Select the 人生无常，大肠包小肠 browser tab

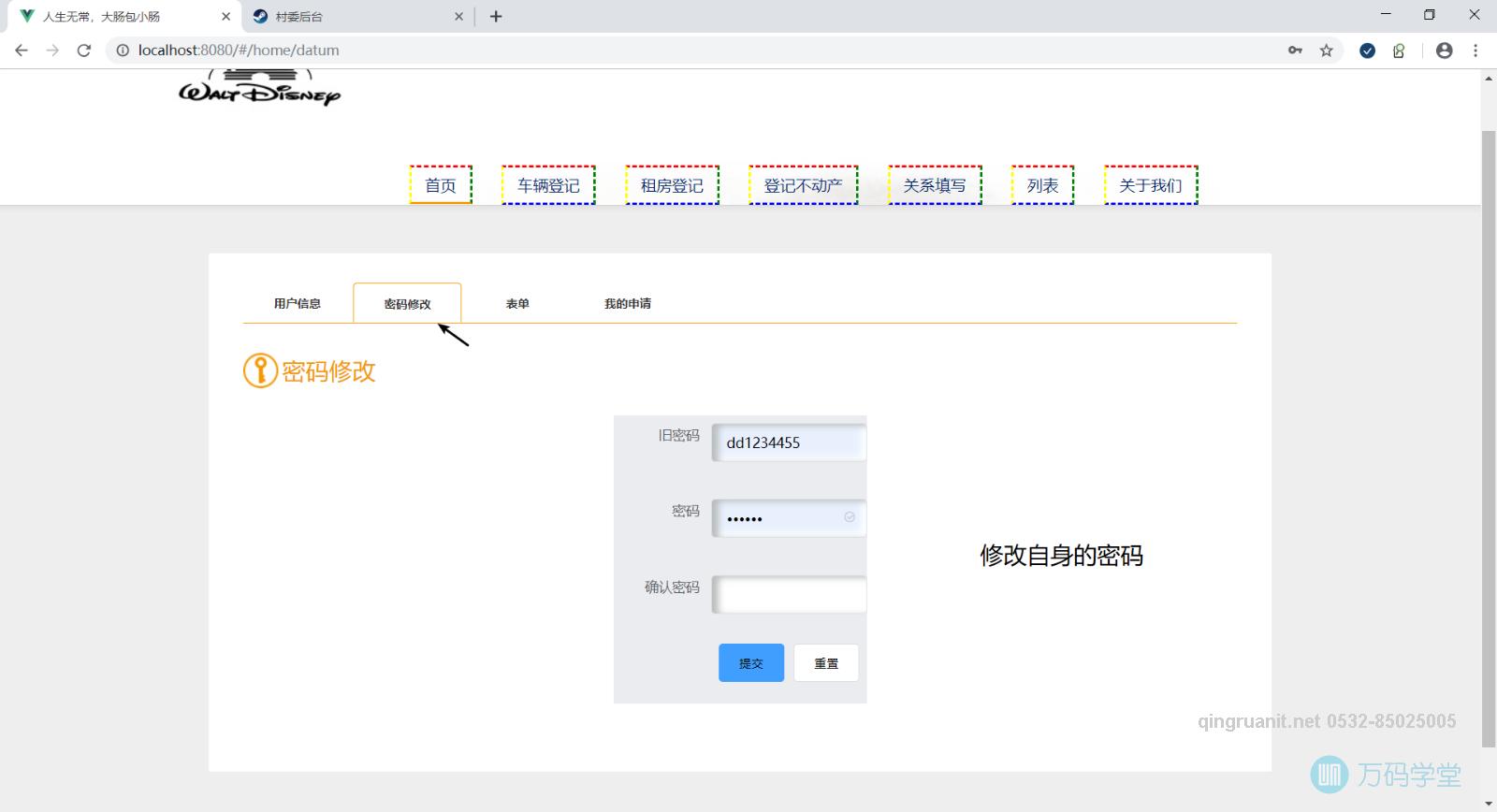pyautogui.click(x=125, y=17)
